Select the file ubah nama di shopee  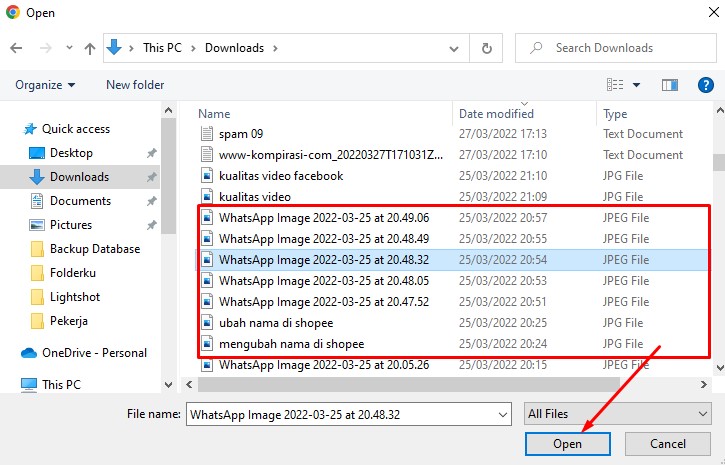[x=276, y=323]
